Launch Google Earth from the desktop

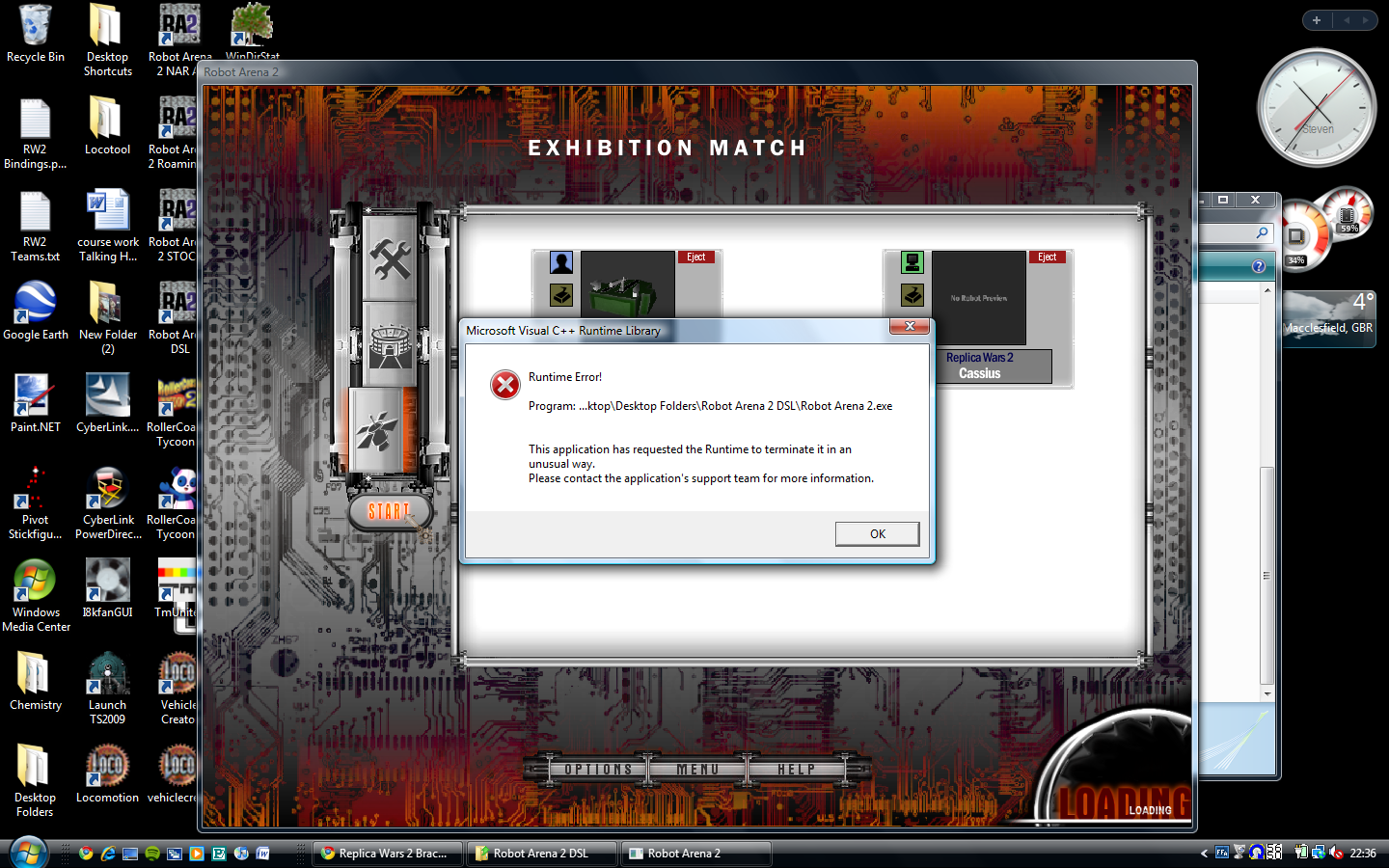tap(36, 312)
